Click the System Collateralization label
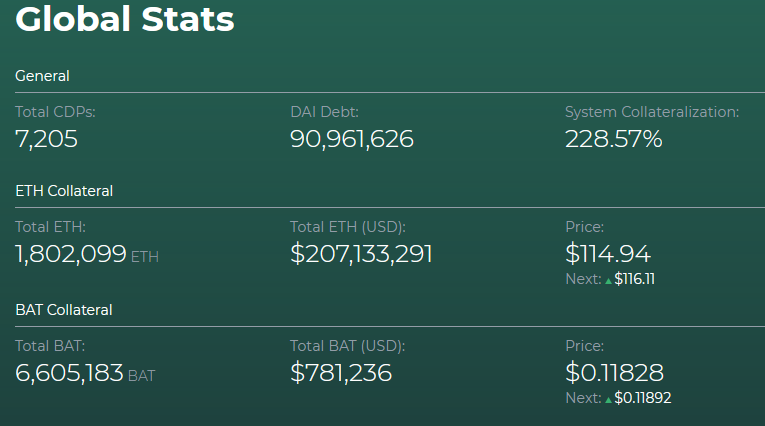 click(x=652, y=112)
